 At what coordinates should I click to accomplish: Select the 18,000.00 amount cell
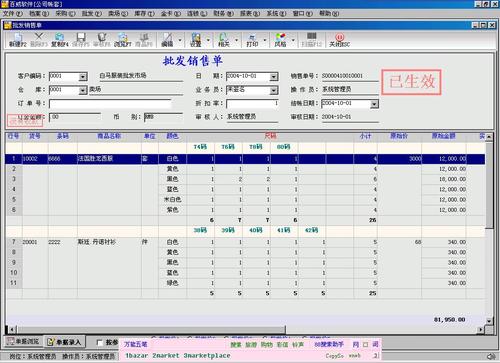click(x=444, y=179)
